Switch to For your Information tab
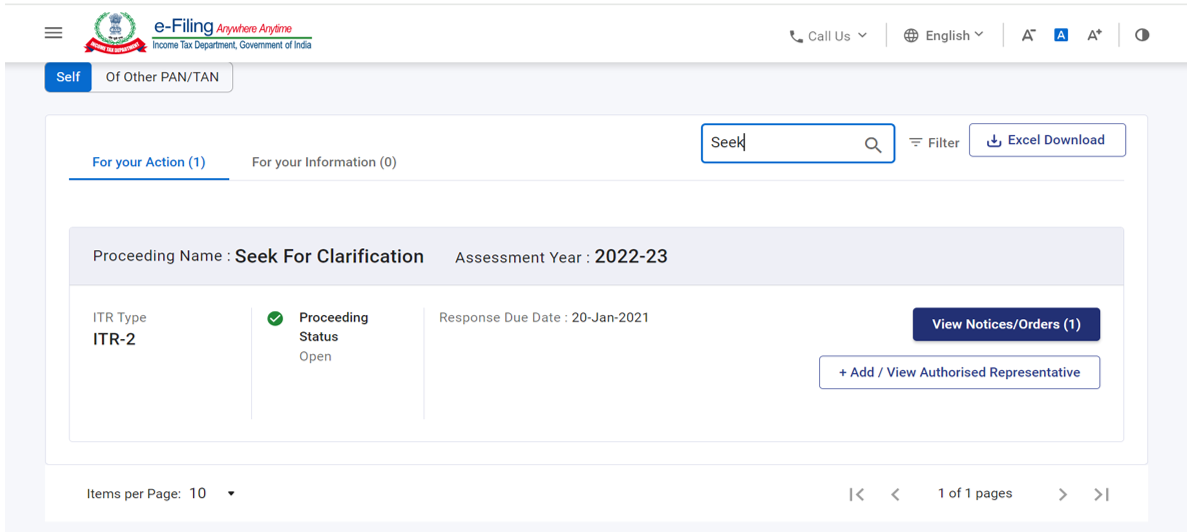Viewport: 1187px width, 532px height. tap(324, 162)
